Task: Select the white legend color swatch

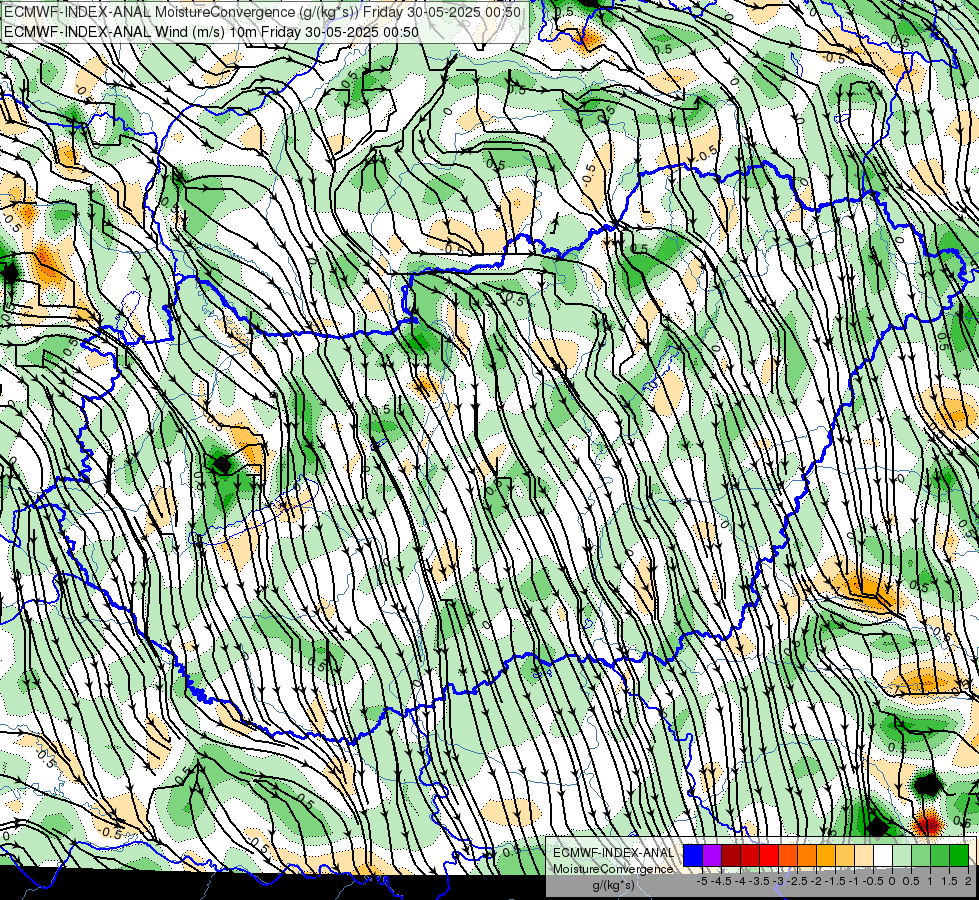Action: coord(883,855)
